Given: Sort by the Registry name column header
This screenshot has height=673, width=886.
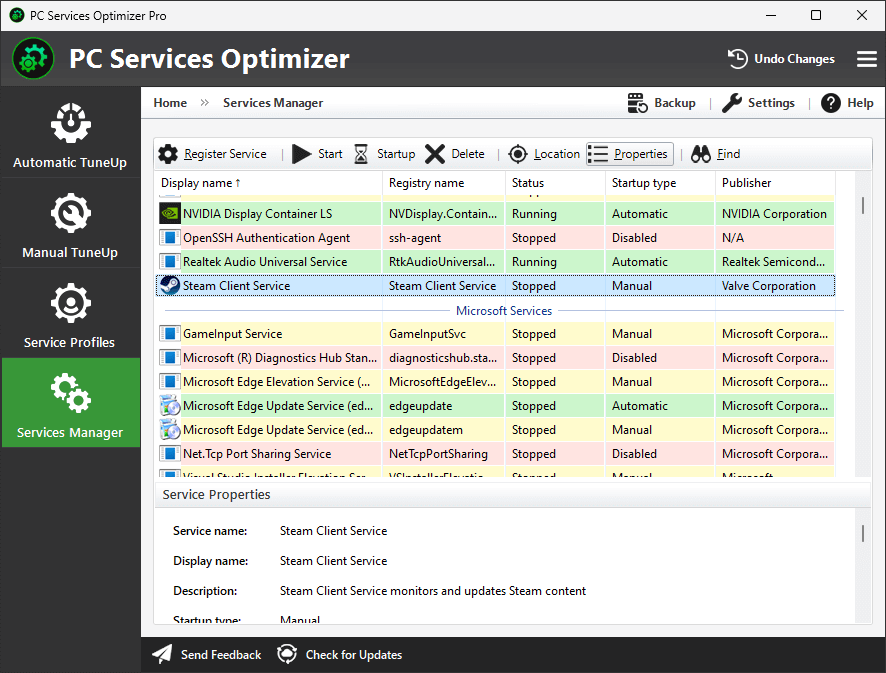Looking at the screenshot, I should (444, 183).
